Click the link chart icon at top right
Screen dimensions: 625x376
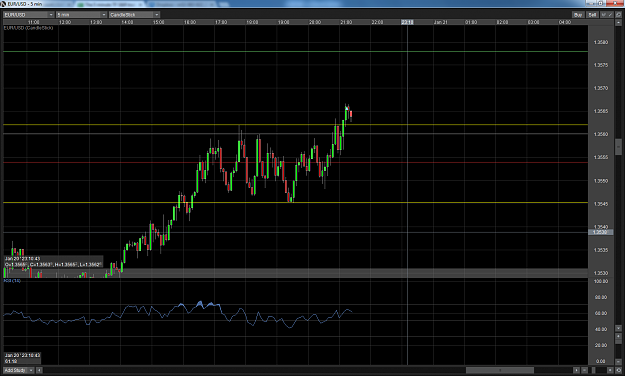(619, 14)
